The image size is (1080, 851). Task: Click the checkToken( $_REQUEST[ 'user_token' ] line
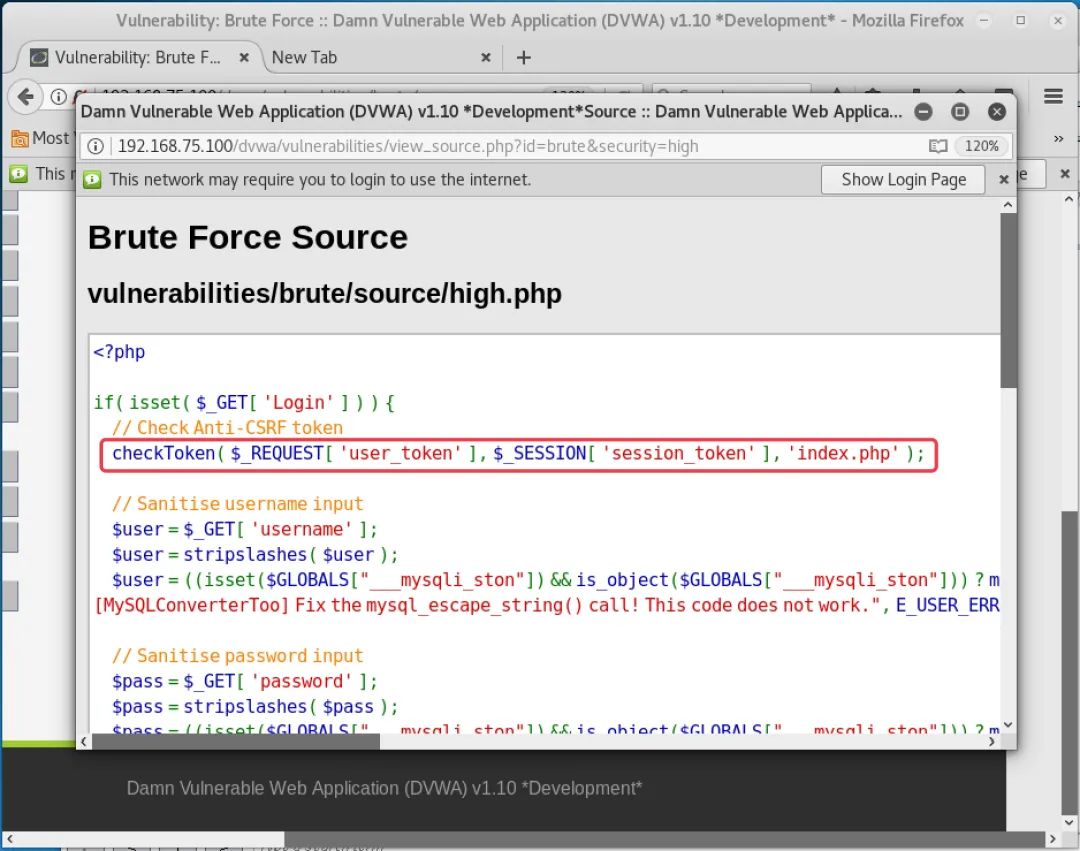[518, 454]
